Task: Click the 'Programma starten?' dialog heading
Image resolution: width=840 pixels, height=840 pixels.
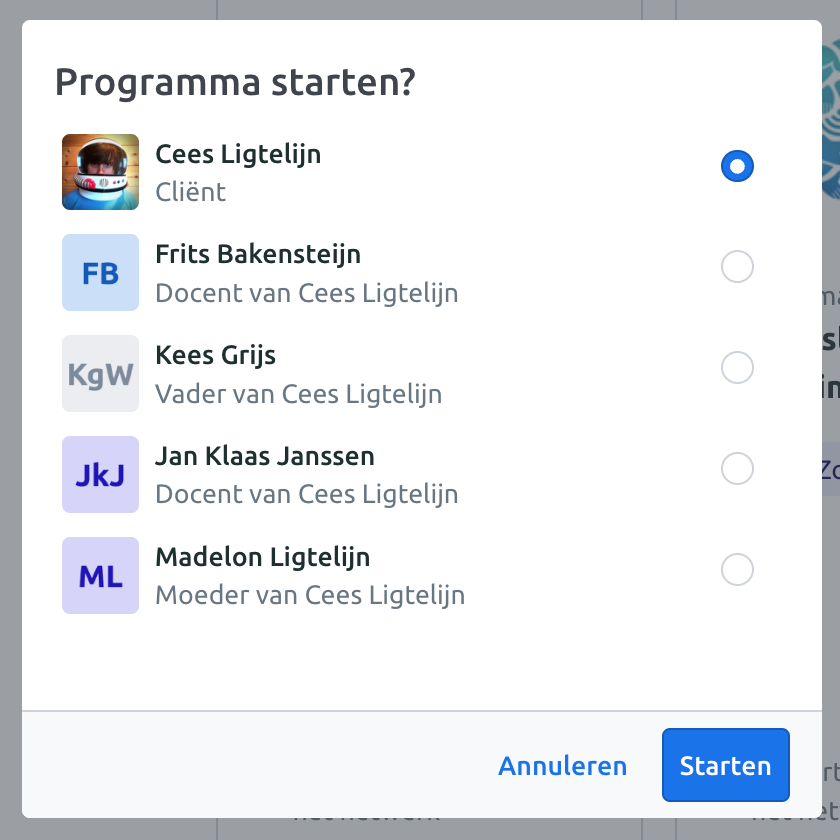Action: pos(235,82)
